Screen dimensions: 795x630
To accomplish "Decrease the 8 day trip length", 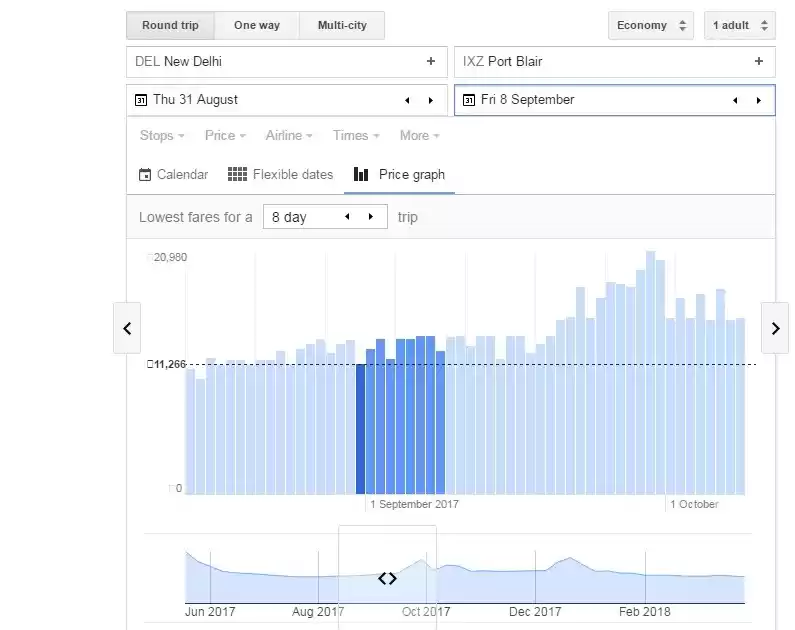I will 347,217.
